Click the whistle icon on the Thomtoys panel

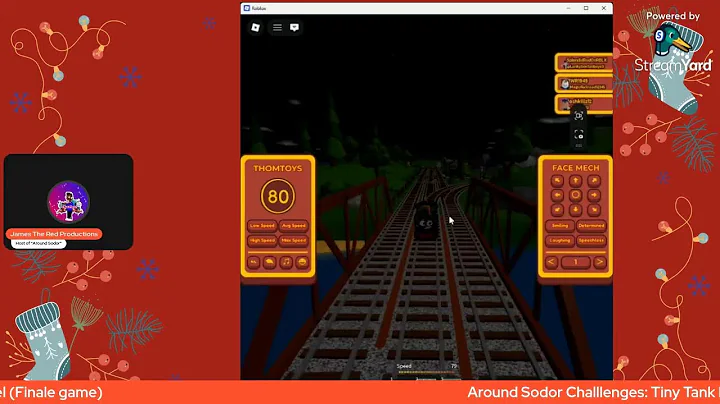pos(270,262)
